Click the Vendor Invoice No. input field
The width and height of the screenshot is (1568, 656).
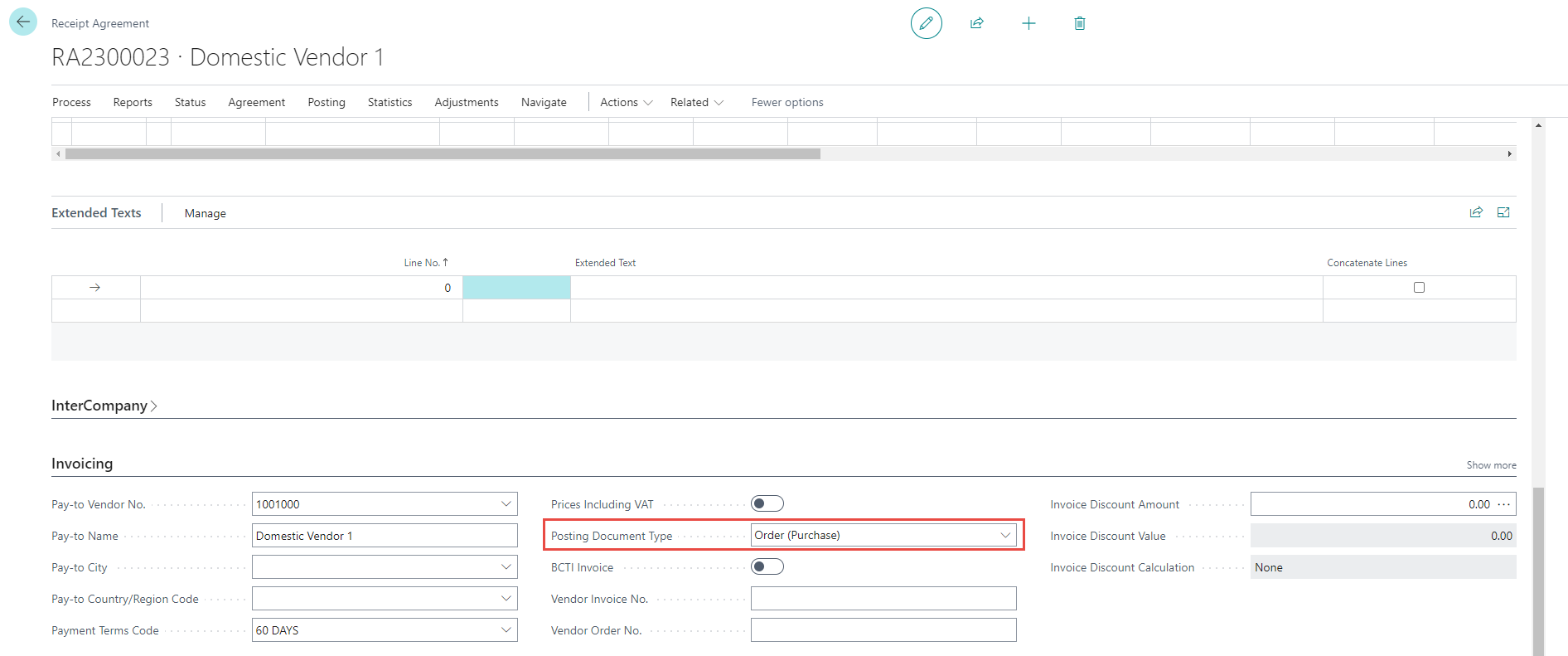tap(883, 599)
